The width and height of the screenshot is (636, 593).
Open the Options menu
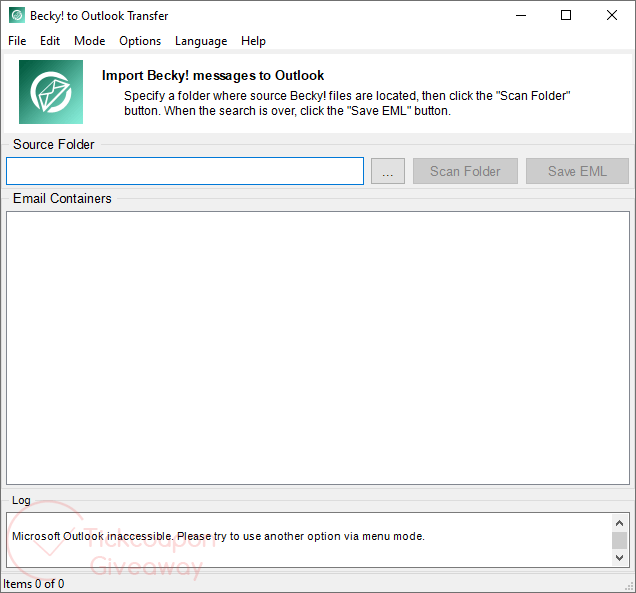coord(140,41)
